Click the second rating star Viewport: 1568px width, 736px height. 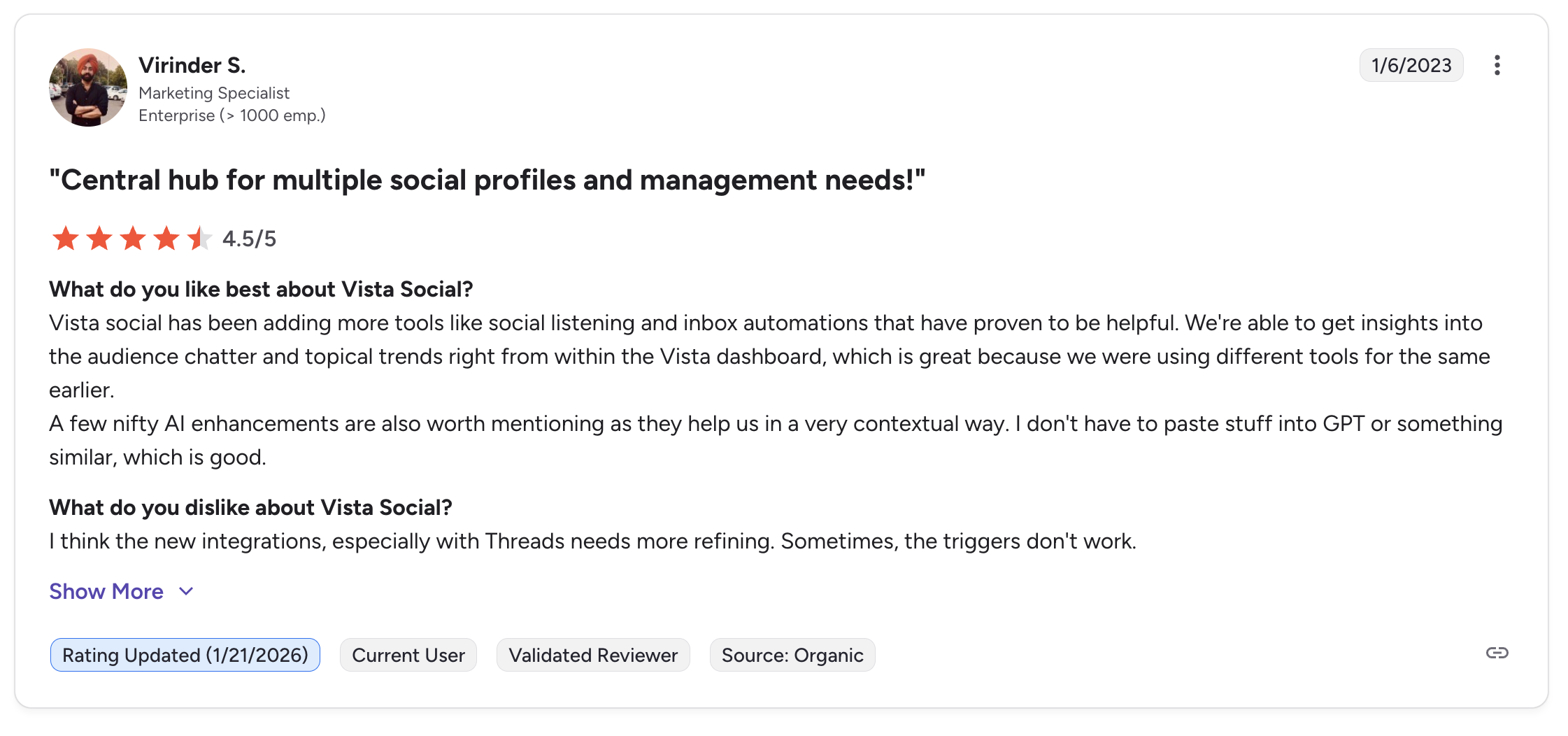pos(99,239)
